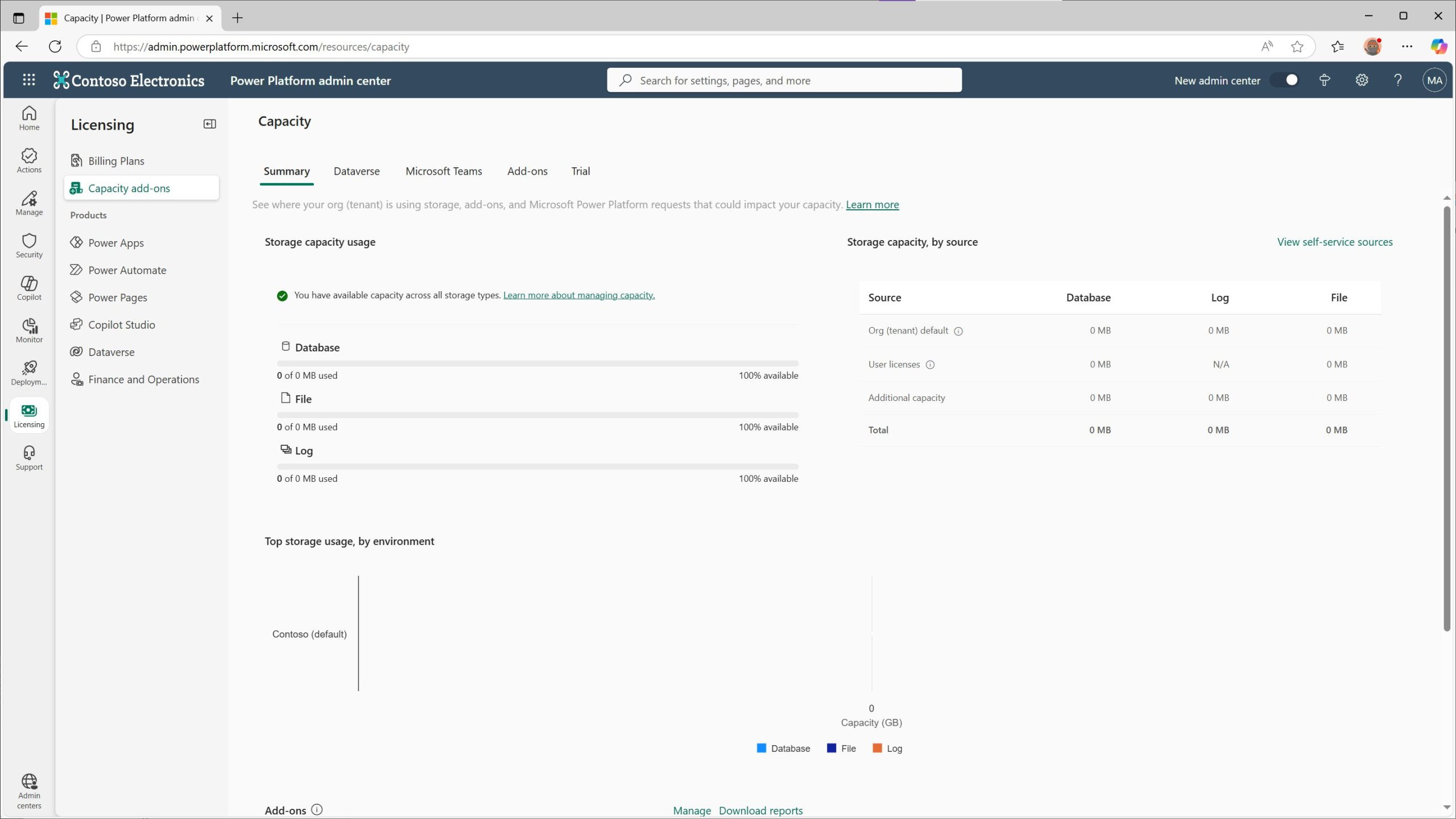
Task: Click the Contoso Electronics logo
Action: point(129,80)
